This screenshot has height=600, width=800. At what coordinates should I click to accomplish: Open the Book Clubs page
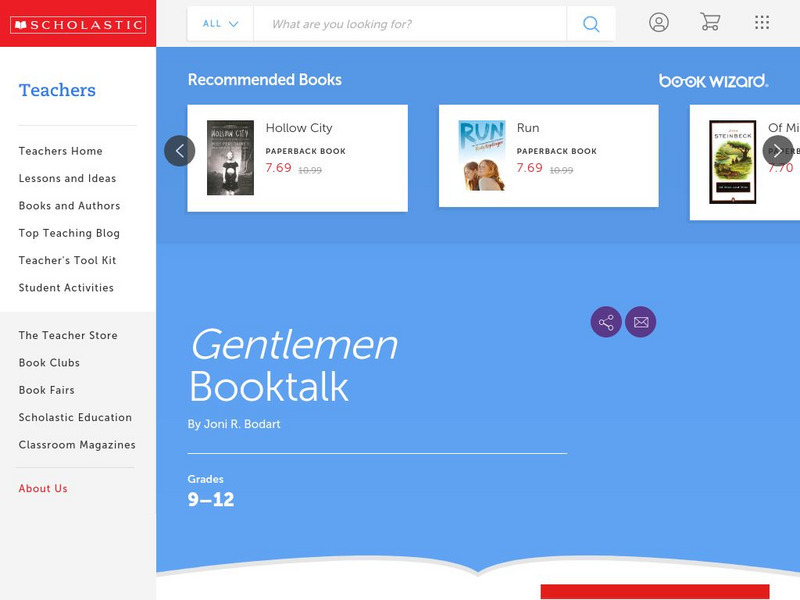click(49, 362)
